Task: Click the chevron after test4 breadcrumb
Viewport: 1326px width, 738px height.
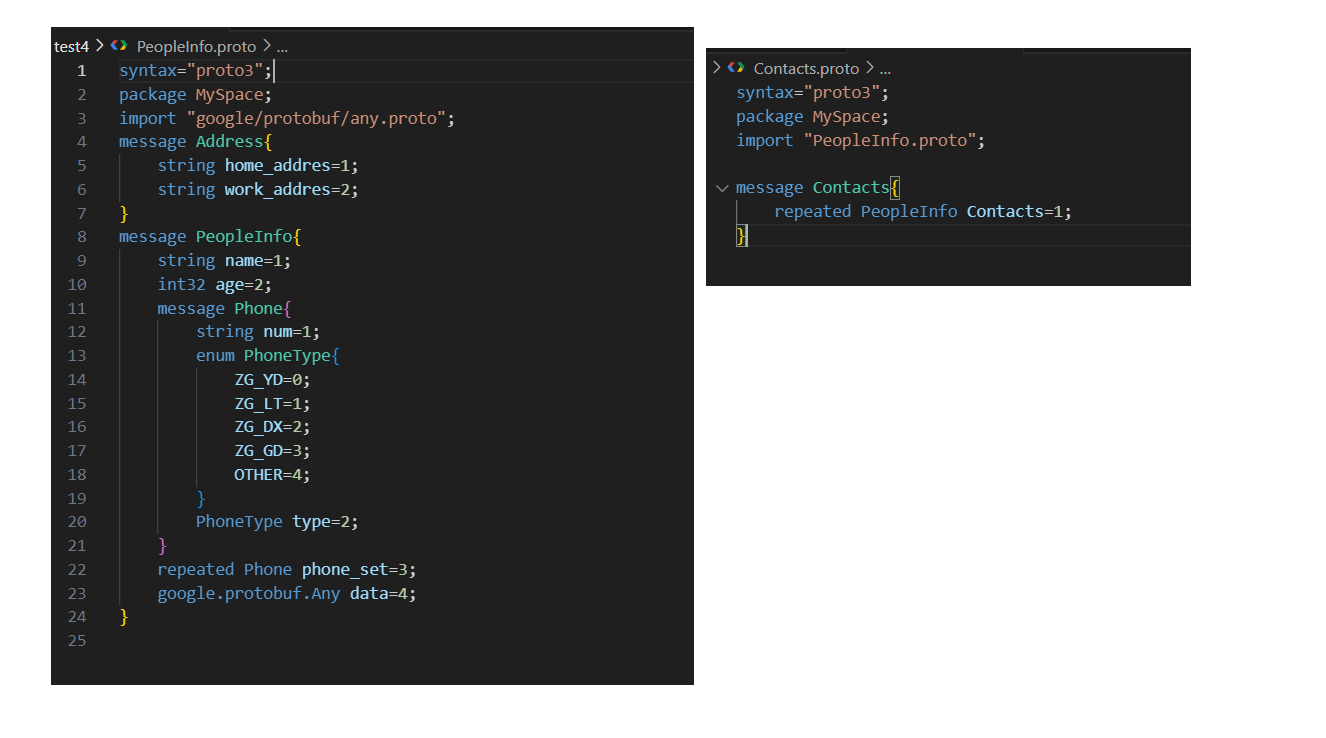Action: (x=100, y=46)
